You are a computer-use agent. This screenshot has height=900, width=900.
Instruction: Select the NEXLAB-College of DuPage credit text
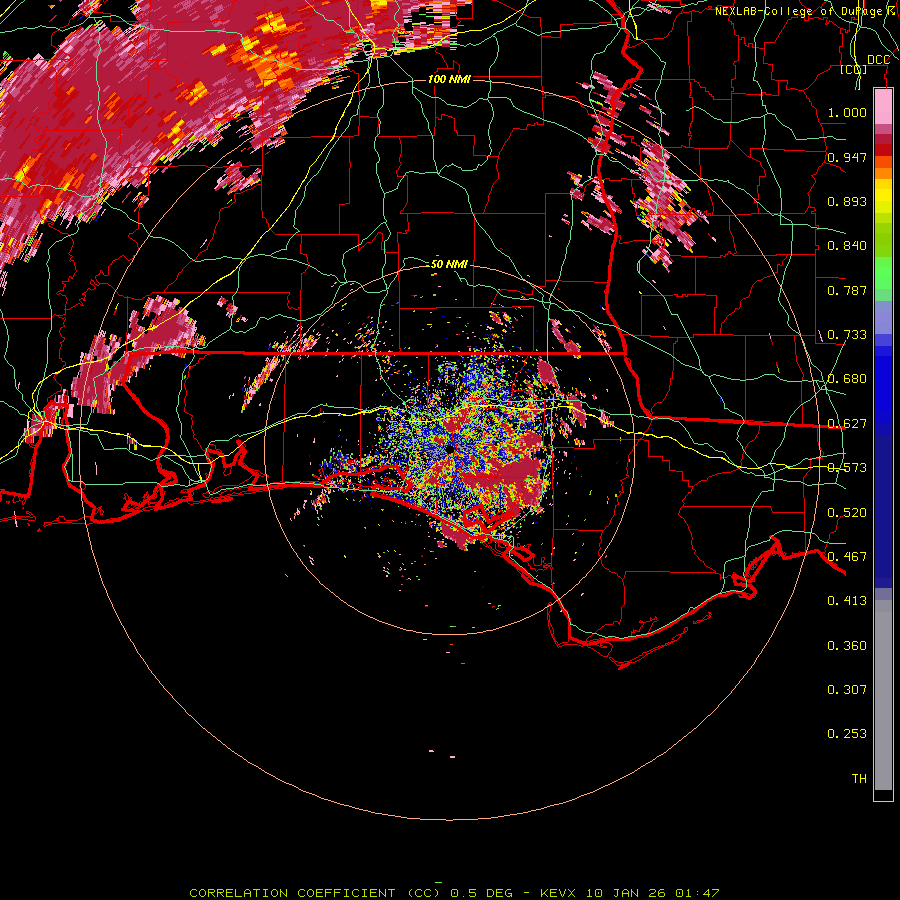click(x=804, y=11)
